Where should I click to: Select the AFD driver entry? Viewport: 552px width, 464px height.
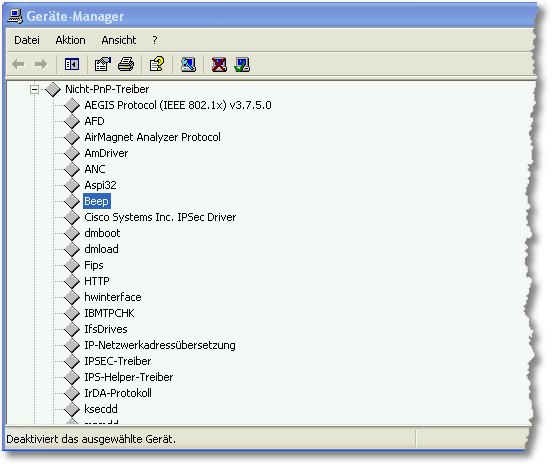click(94, 121)
